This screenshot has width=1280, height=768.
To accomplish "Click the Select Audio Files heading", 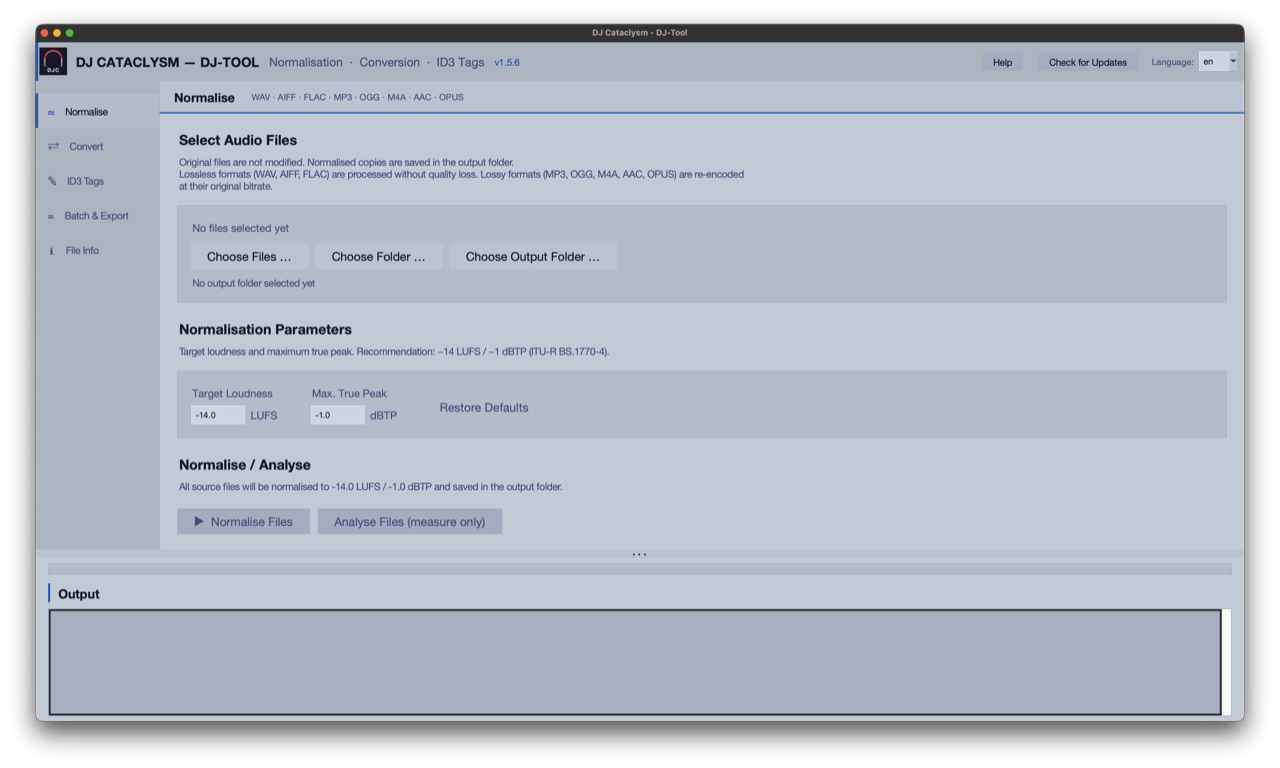I will [x=238, y=141].
